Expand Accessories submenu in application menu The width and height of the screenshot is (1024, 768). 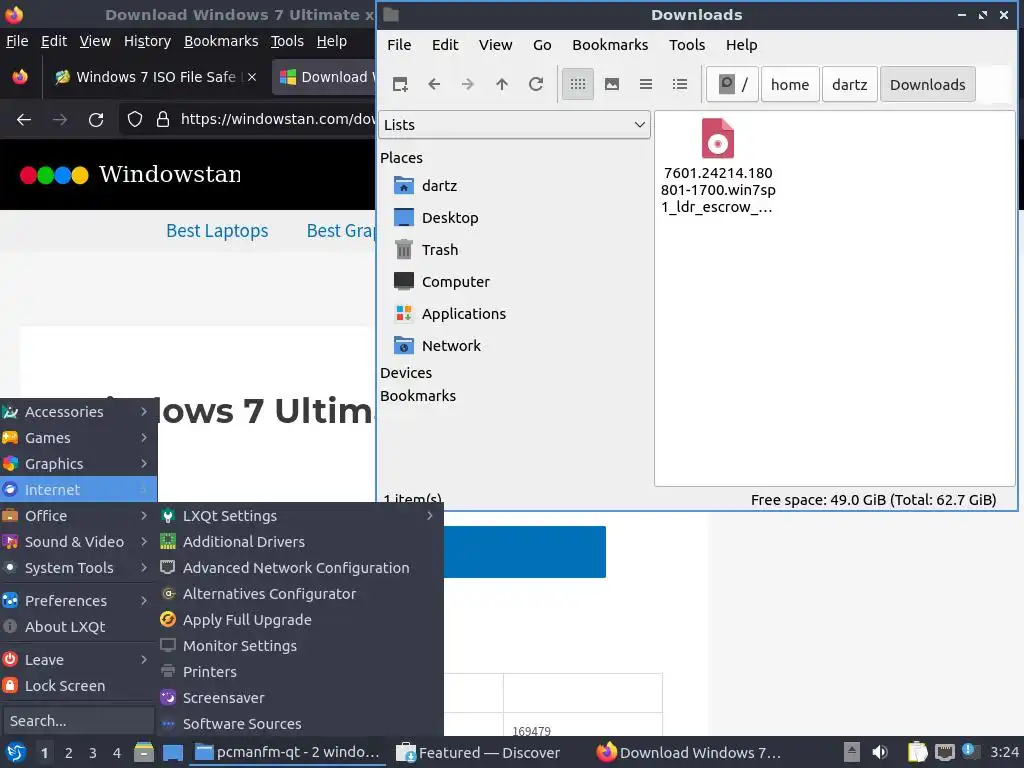(x=78, y=412)
